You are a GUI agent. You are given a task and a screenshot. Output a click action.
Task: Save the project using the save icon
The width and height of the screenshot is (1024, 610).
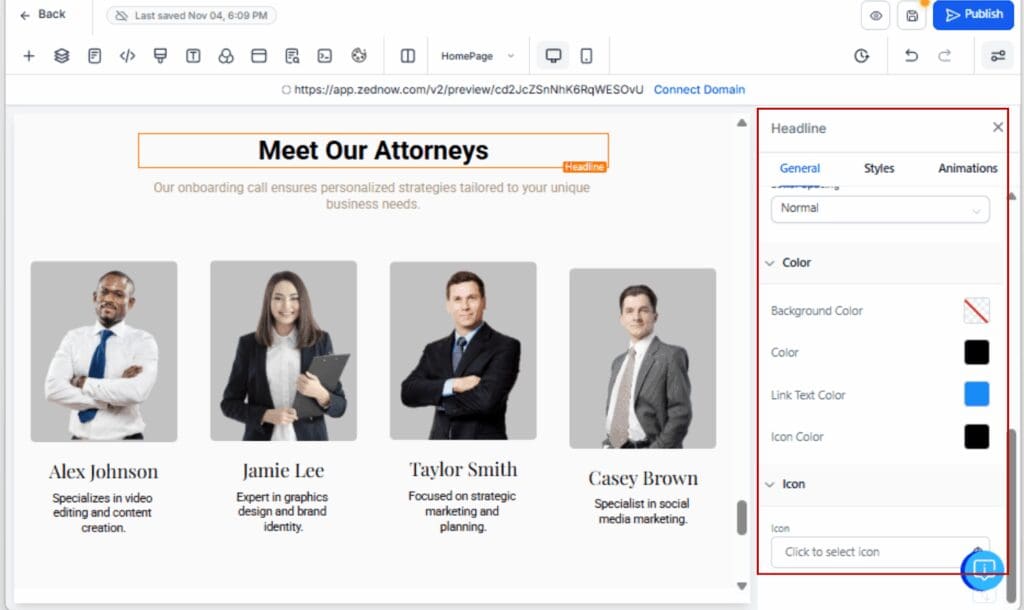911,15
